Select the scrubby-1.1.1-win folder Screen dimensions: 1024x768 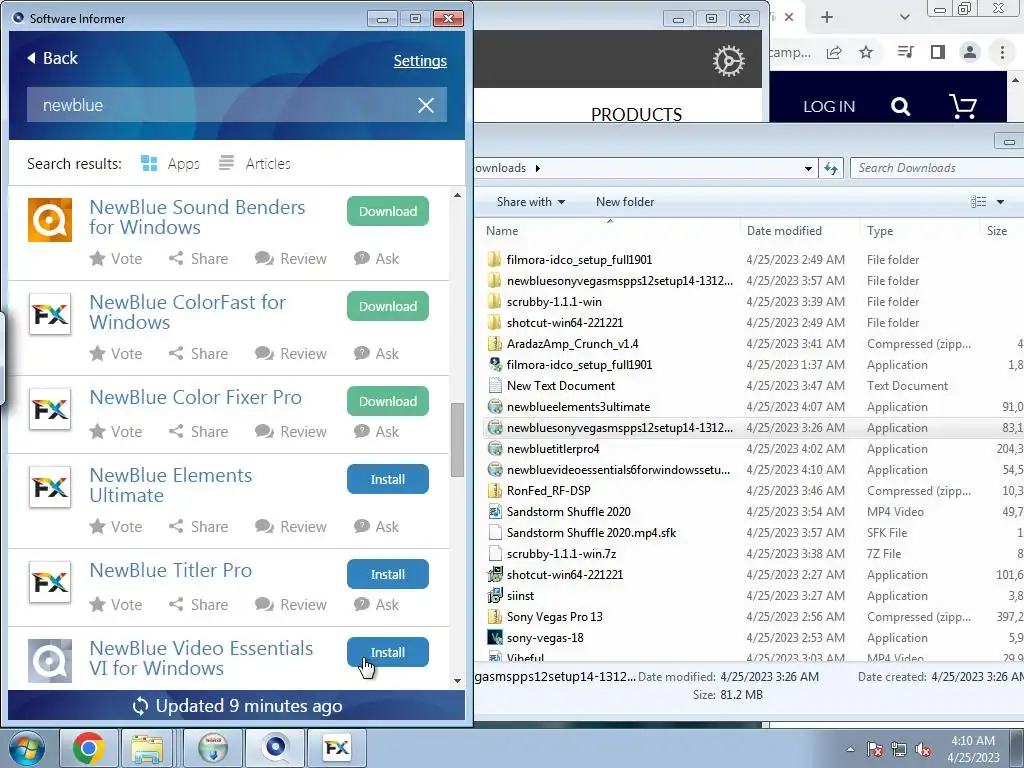554,302
